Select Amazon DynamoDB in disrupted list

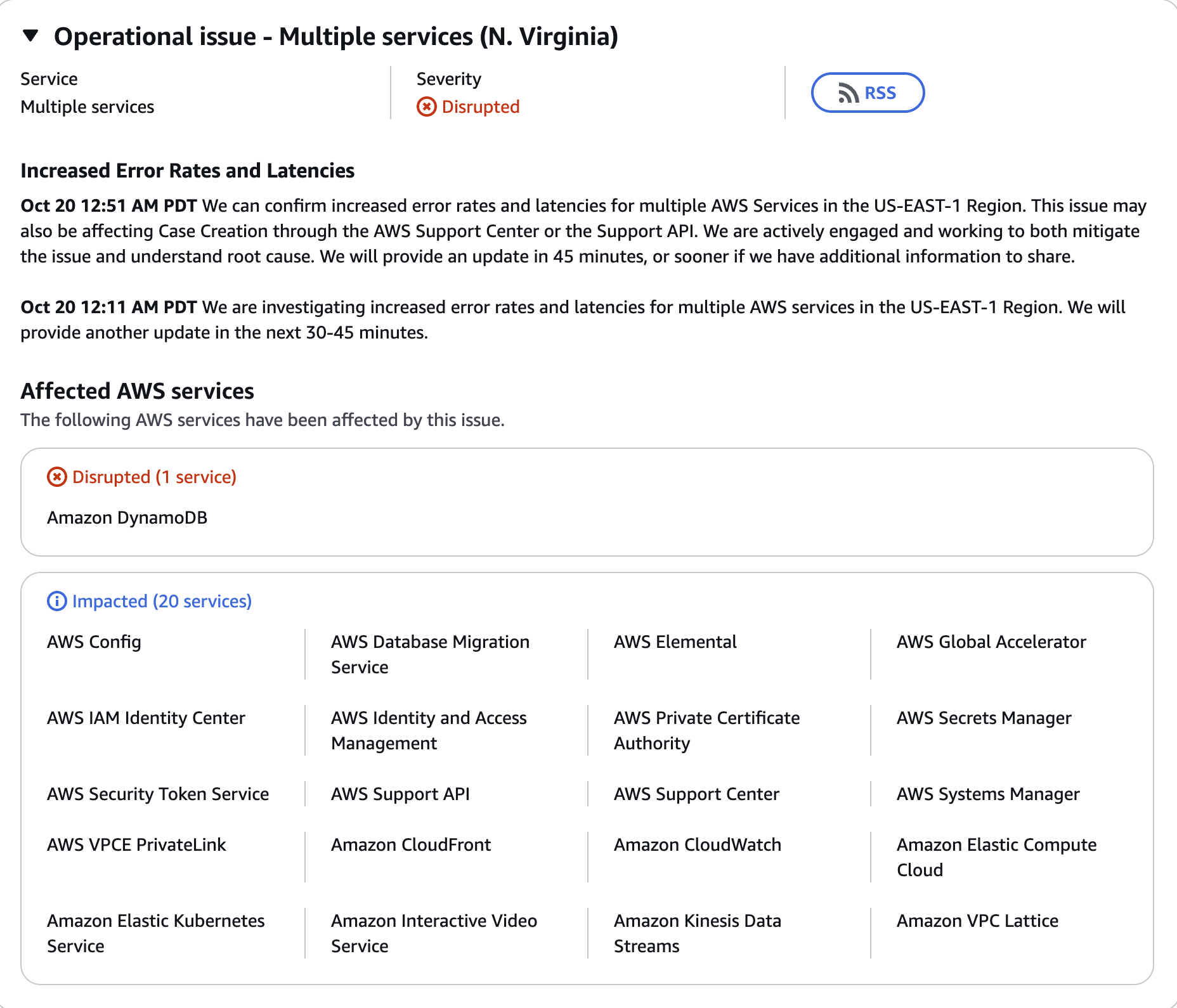(x=127, y=518)
